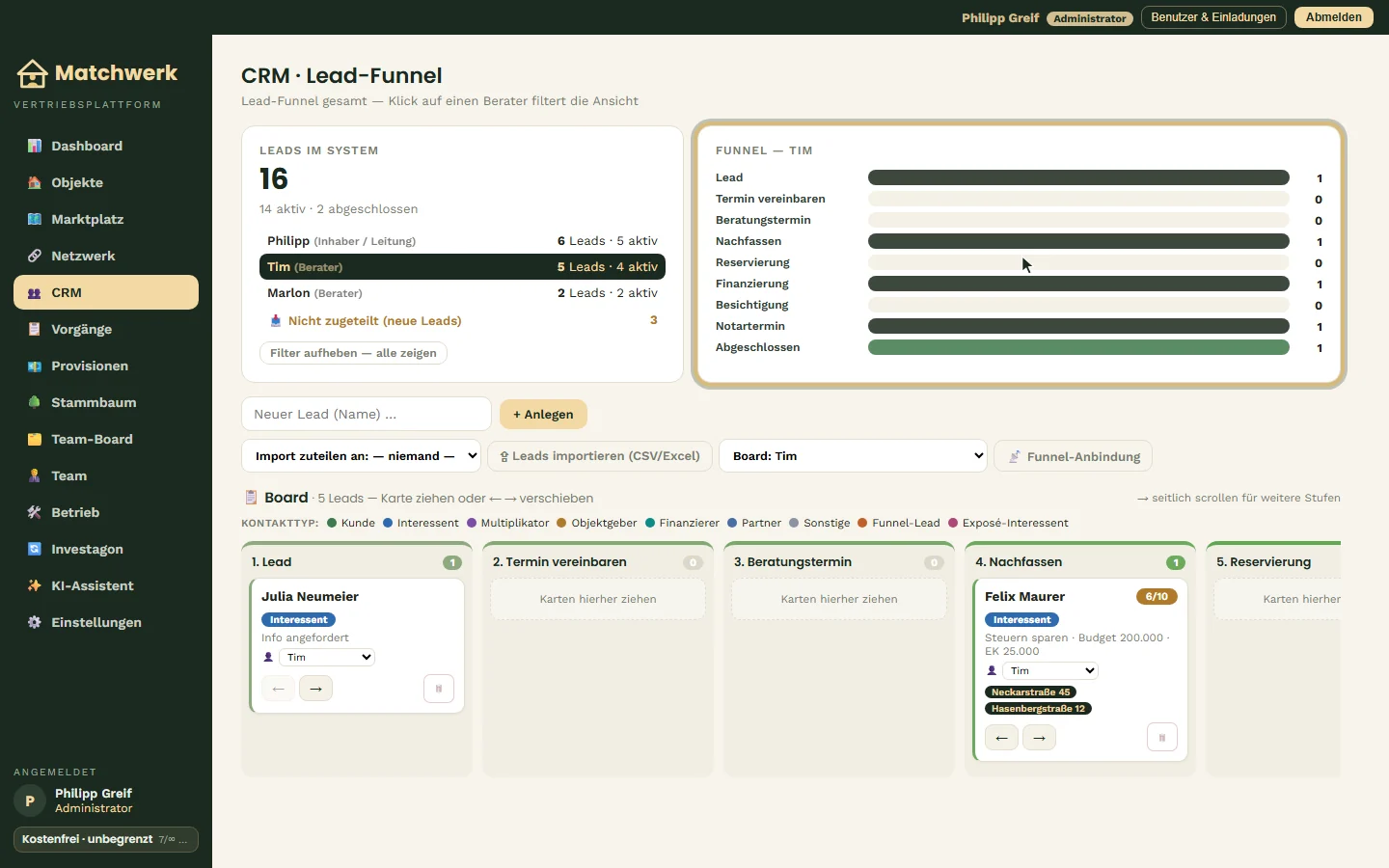
Task: Click the Matchwerk house logo icon
Action: coord(33,73)
